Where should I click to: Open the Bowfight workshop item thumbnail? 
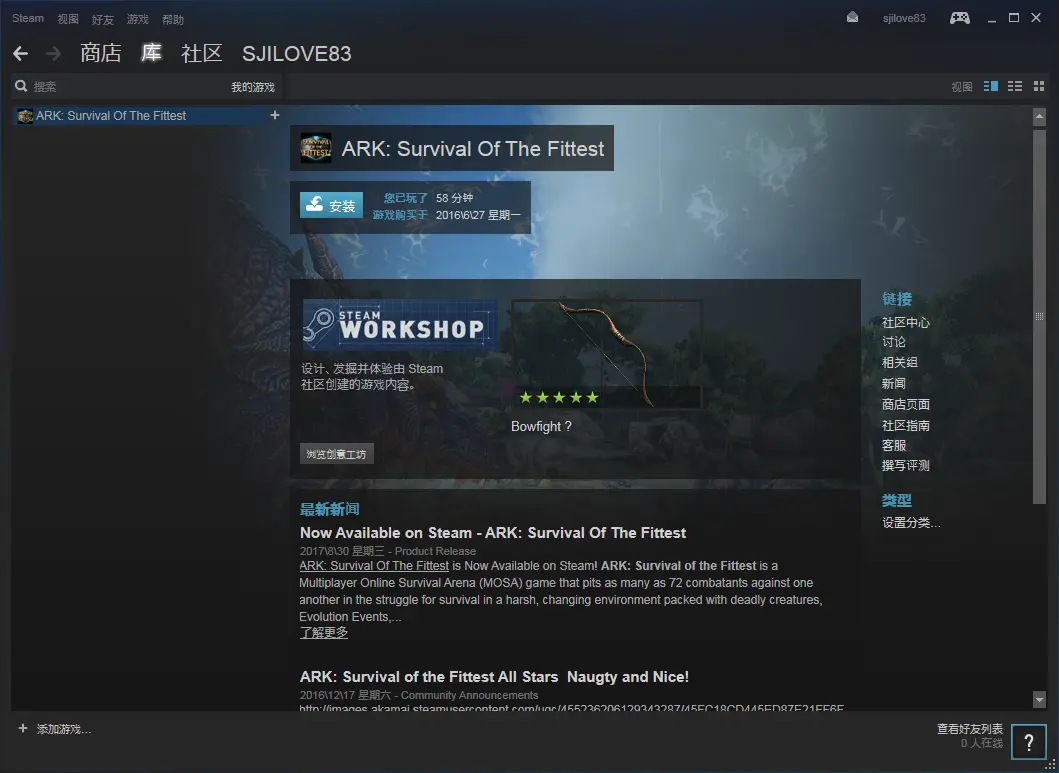pos(607,354)
